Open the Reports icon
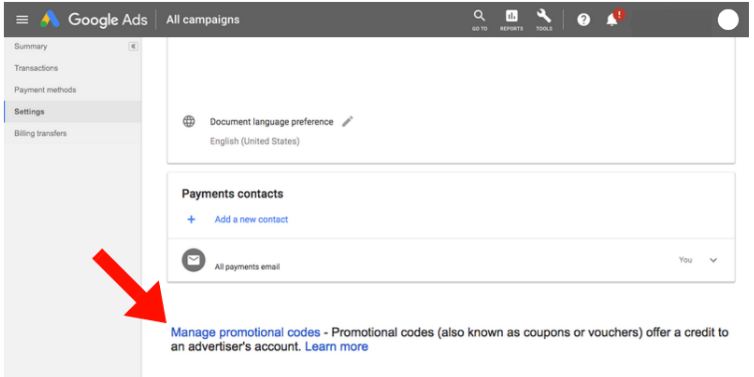The image size is (754, 377). click(511, 20)
